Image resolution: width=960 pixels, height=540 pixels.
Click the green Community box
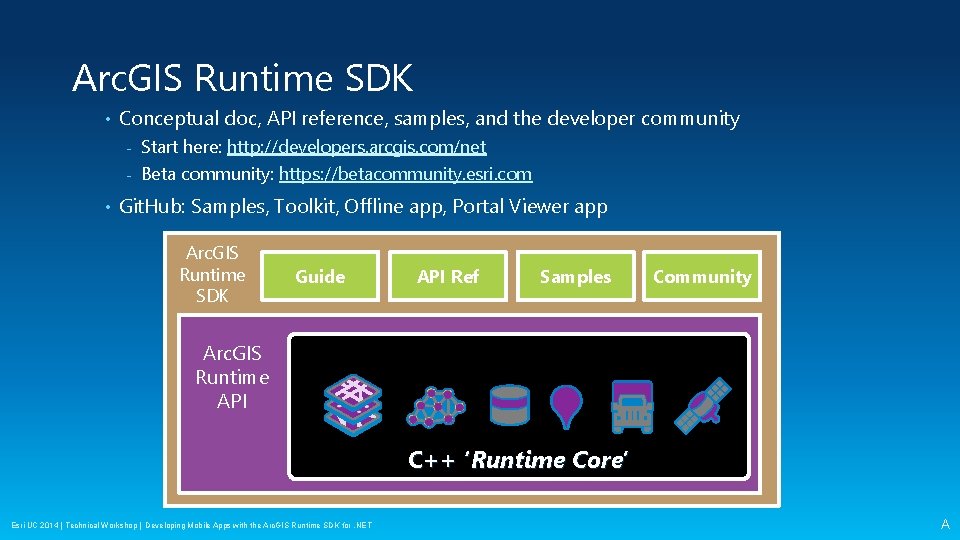click(702, 276)
